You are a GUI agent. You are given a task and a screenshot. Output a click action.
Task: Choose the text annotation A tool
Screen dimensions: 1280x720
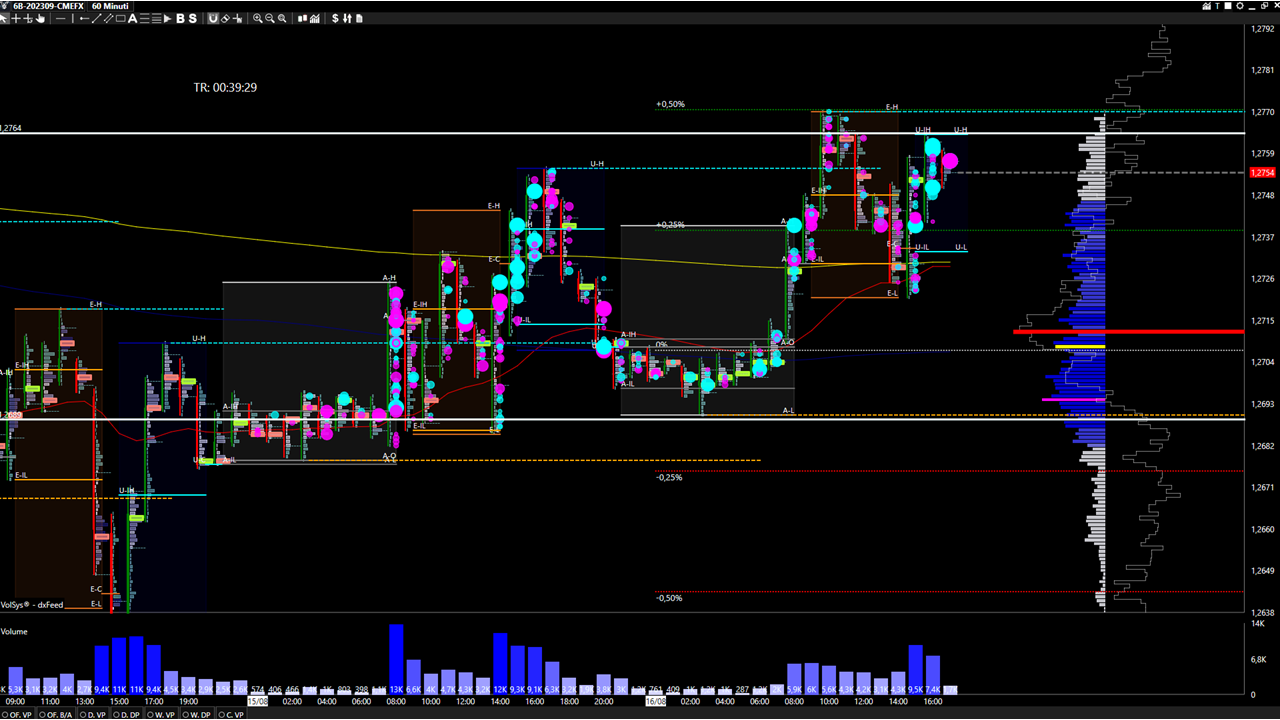tap(132, 18)
